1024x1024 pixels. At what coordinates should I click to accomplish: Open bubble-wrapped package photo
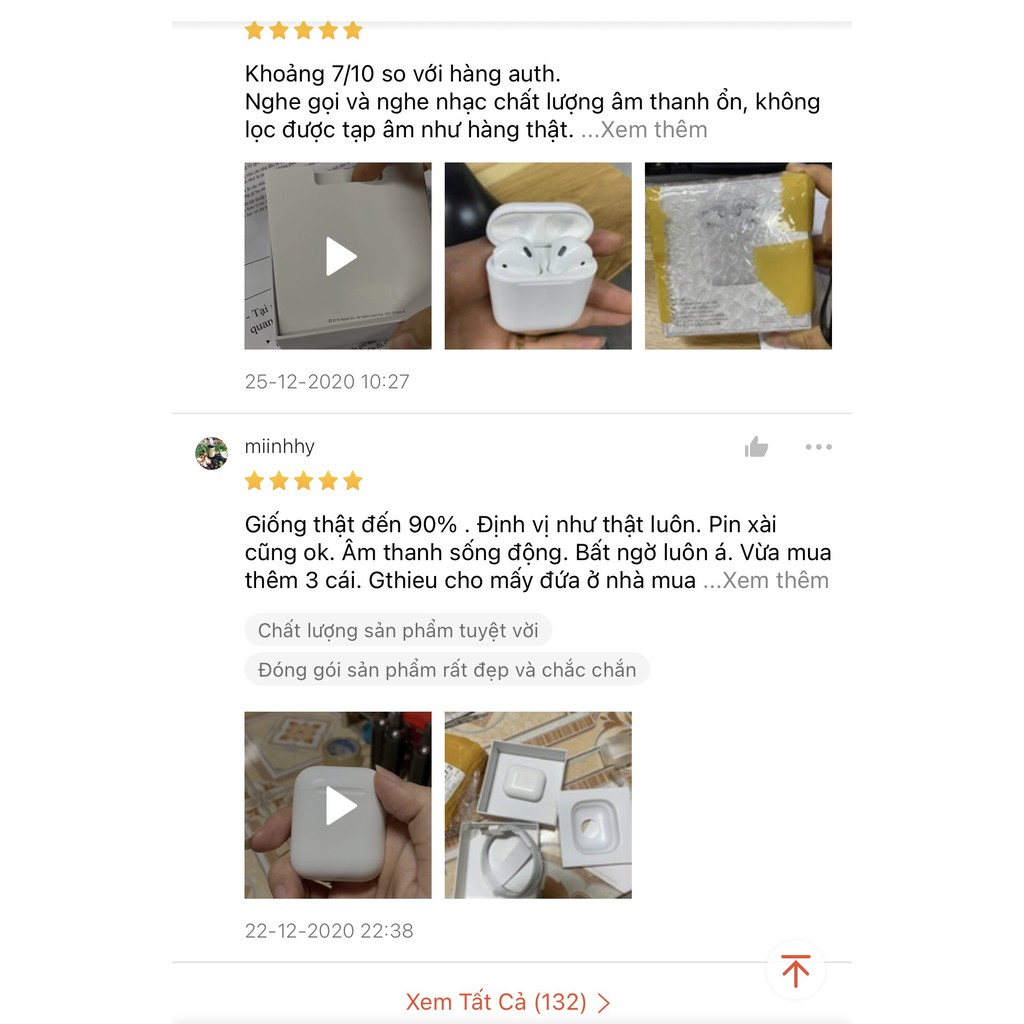coord(738,256)
